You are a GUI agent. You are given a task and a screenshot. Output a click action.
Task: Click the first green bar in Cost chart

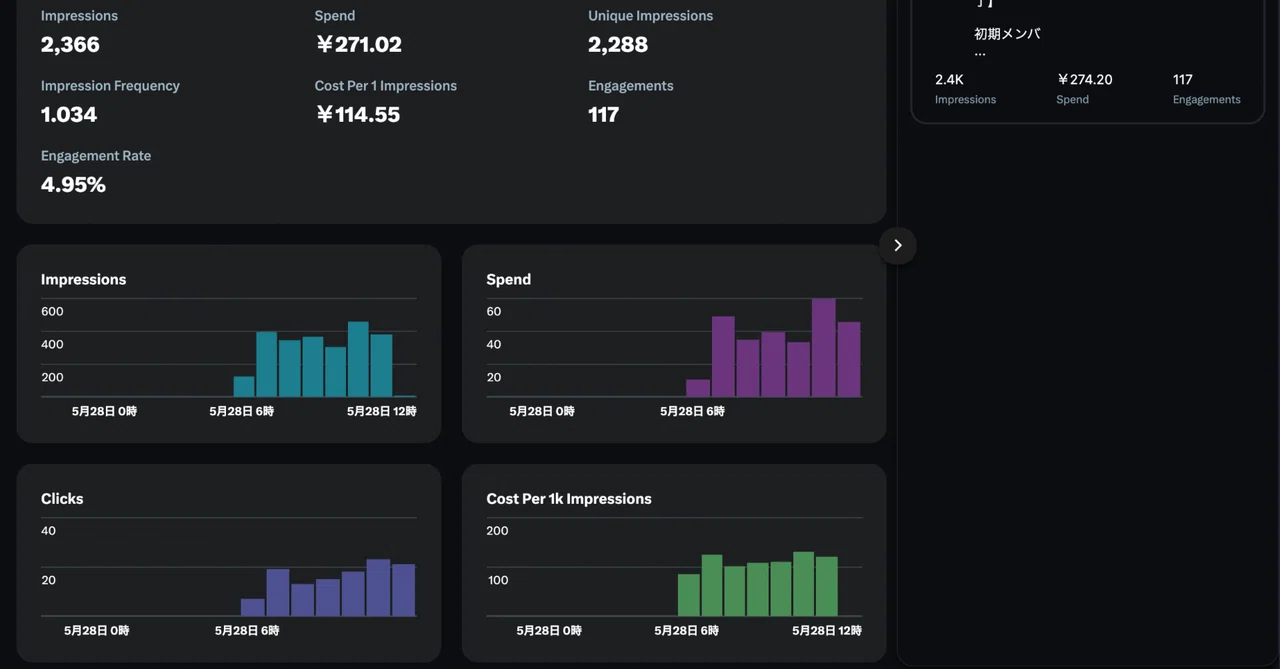[688, 595]
